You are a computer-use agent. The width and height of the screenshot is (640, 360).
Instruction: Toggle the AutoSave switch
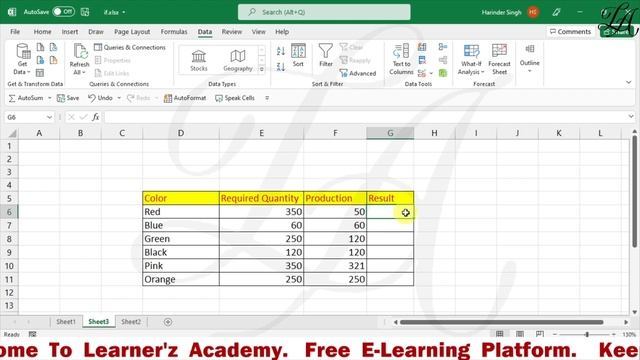point(63,12)
